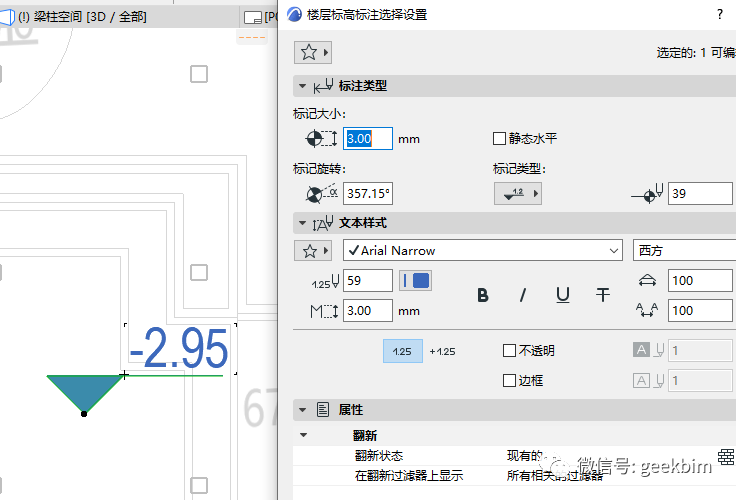Viewport: 736px width, 500px height.
Task: Open the marker type selector button
Action: 517,194
